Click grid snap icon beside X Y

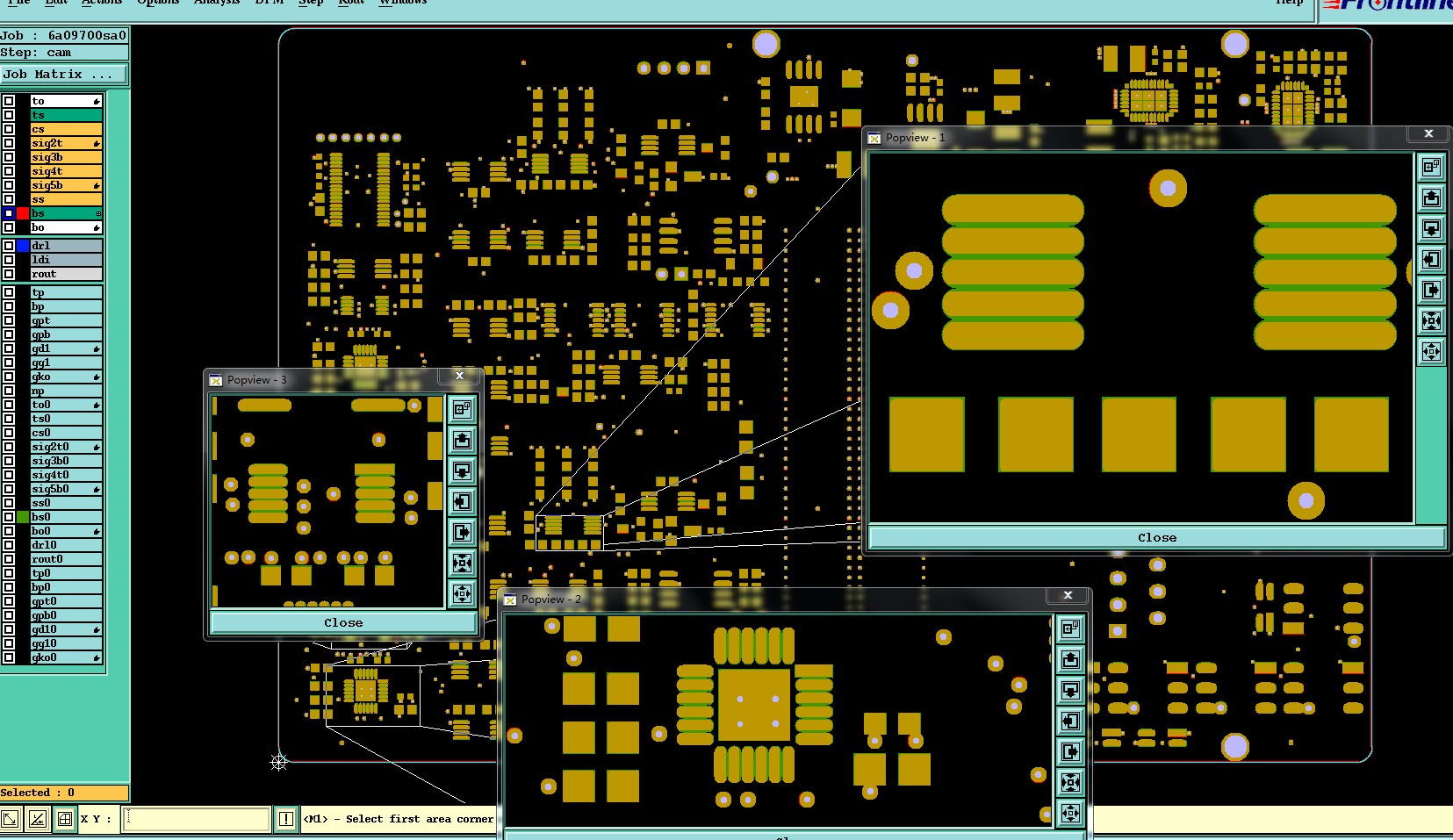tap(65, 819)
